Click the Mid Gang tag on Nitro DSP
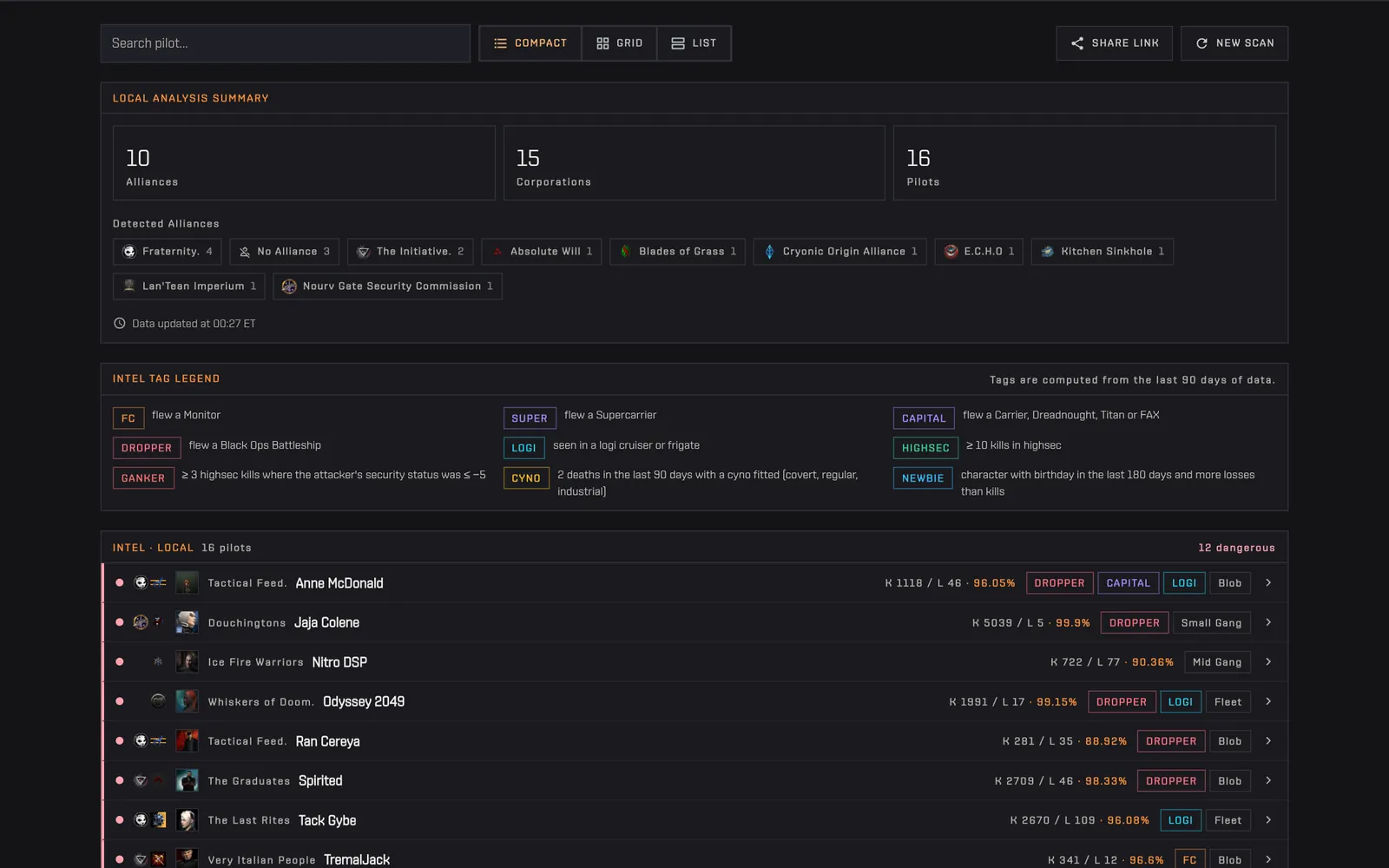Image resolution: width=1389 pixels, height=868 pixels. pos(1217,662)
